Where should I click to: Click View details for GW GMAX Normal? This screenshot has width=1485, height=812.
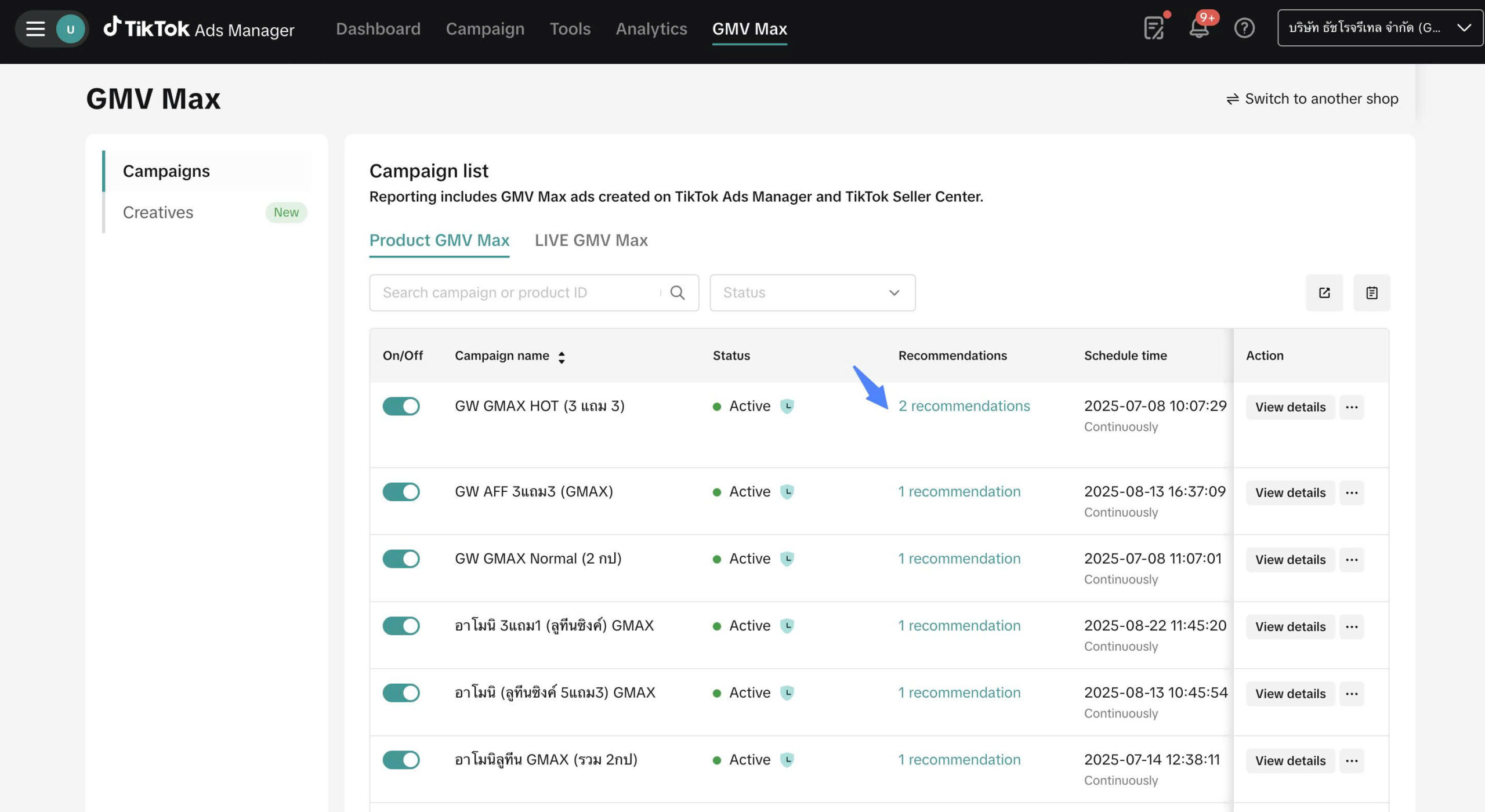1290,560
